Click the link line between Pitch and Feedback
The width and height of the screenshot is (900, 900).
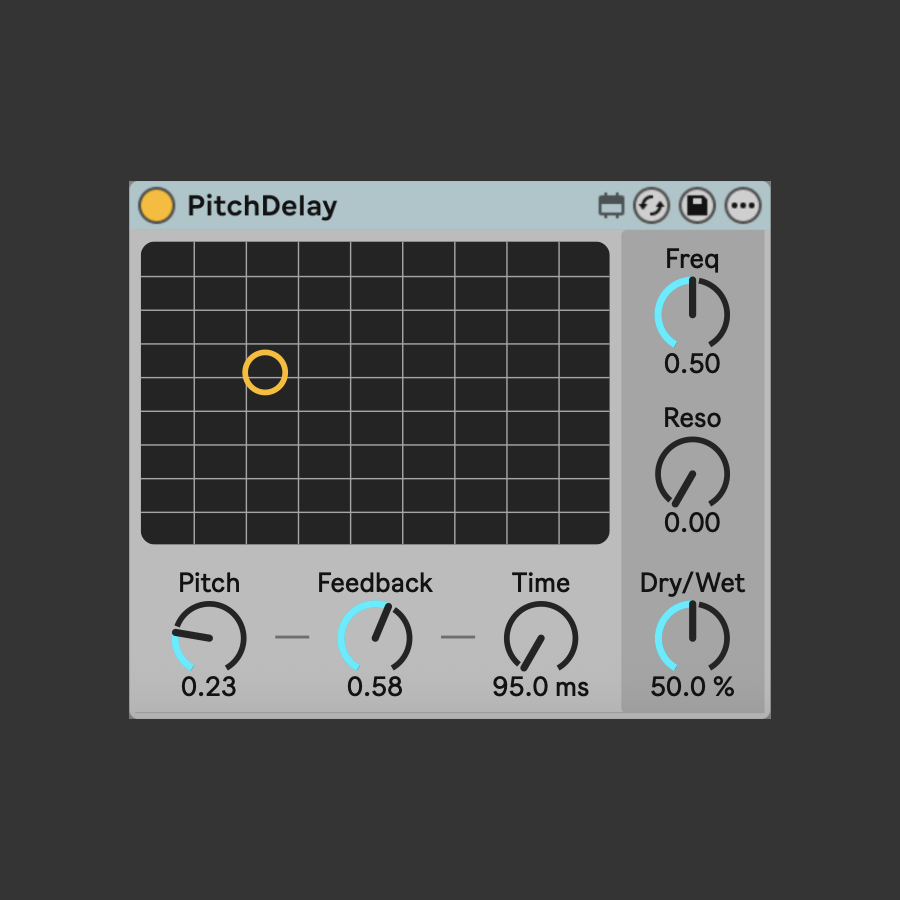pos(292,637)
